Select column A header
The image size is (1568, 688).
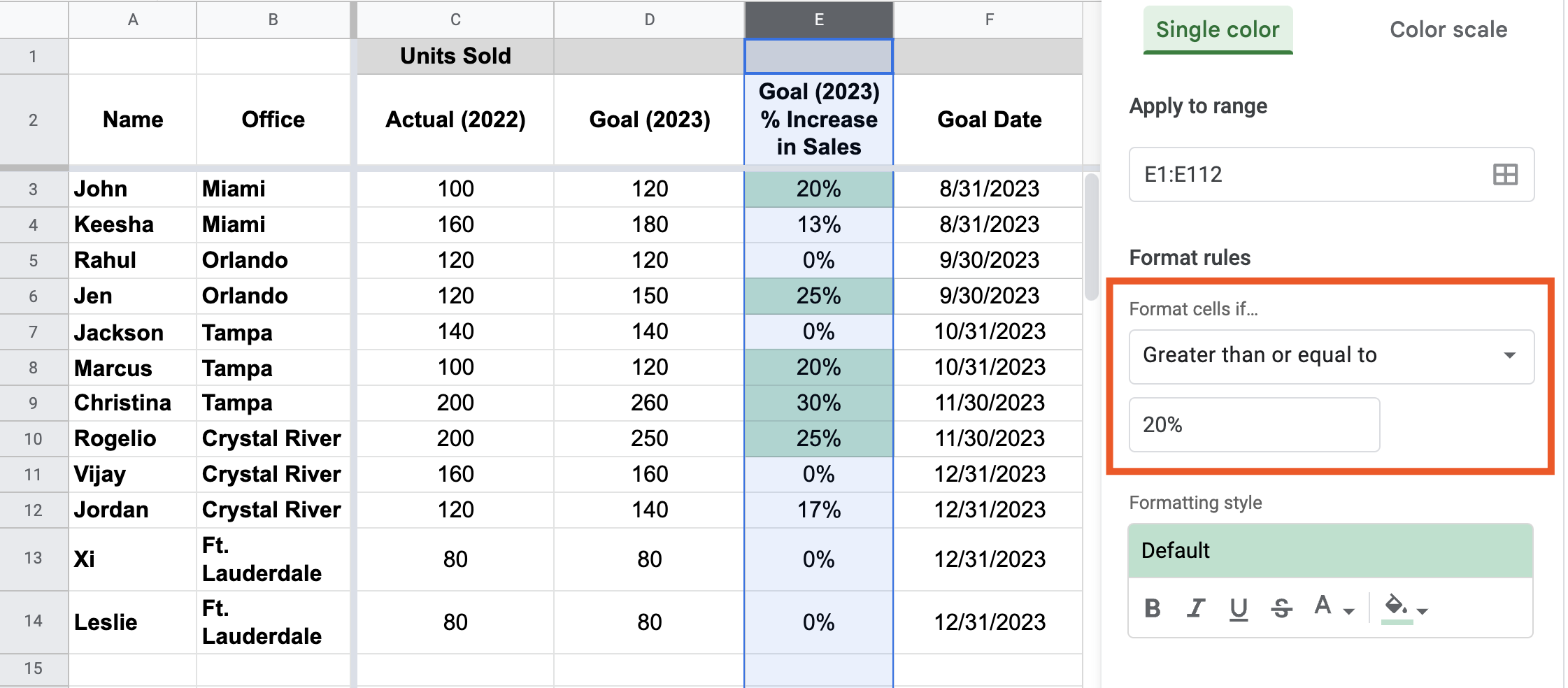point(132,20)
